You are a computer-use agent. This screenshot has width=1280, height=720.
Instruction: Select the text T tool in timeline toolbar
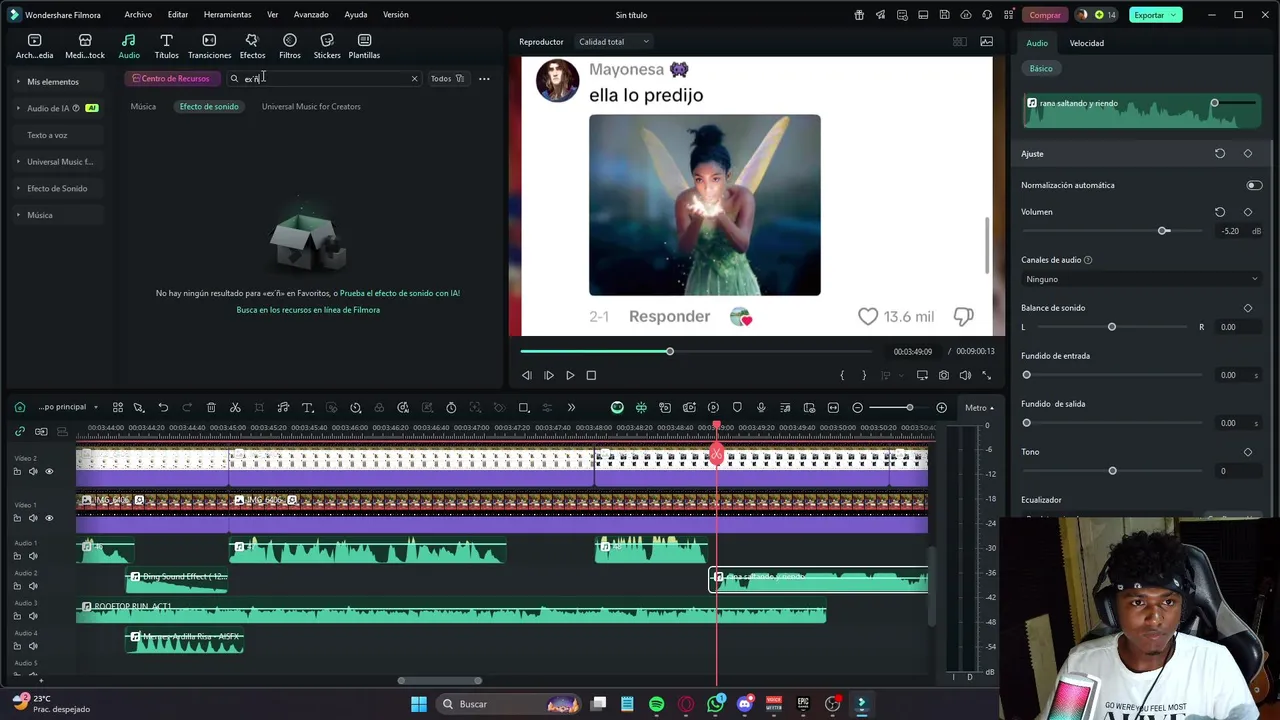click(x=307, y=407)
